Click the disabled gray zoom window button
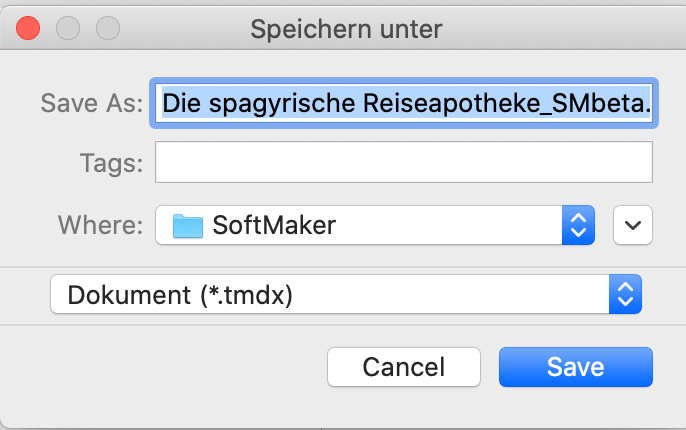The height and width of the screenshot is (430, 686). (108, 28)
